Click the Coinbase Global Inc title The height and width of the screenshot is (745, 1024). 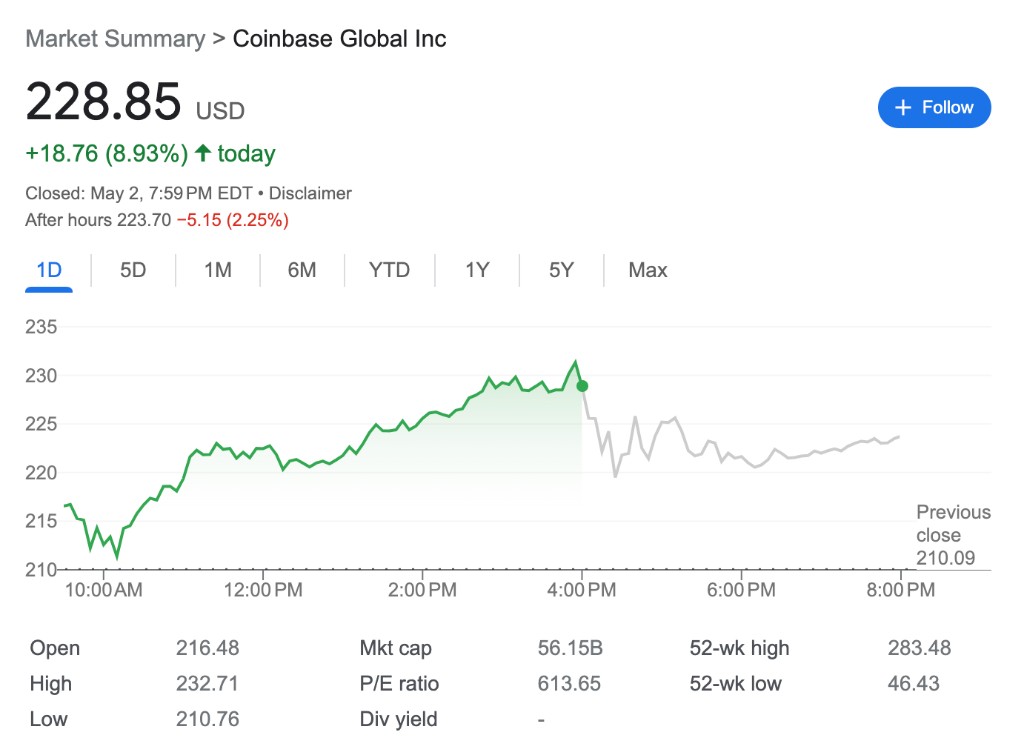click(339, 39)
